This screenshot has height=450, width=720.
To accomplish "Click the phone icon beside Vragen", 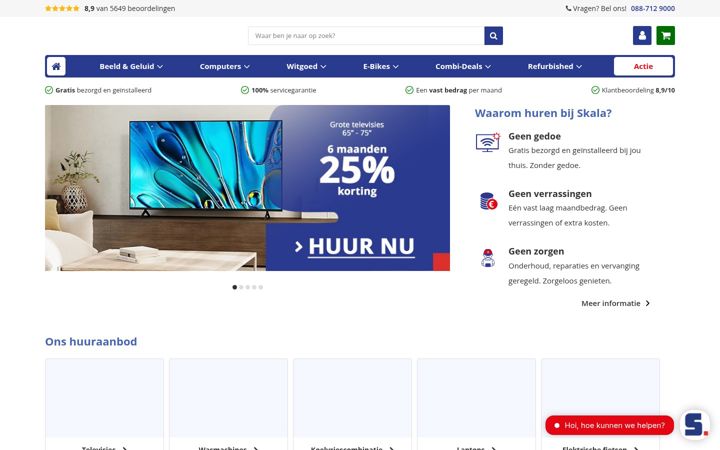I will click(x=568, y=8).
